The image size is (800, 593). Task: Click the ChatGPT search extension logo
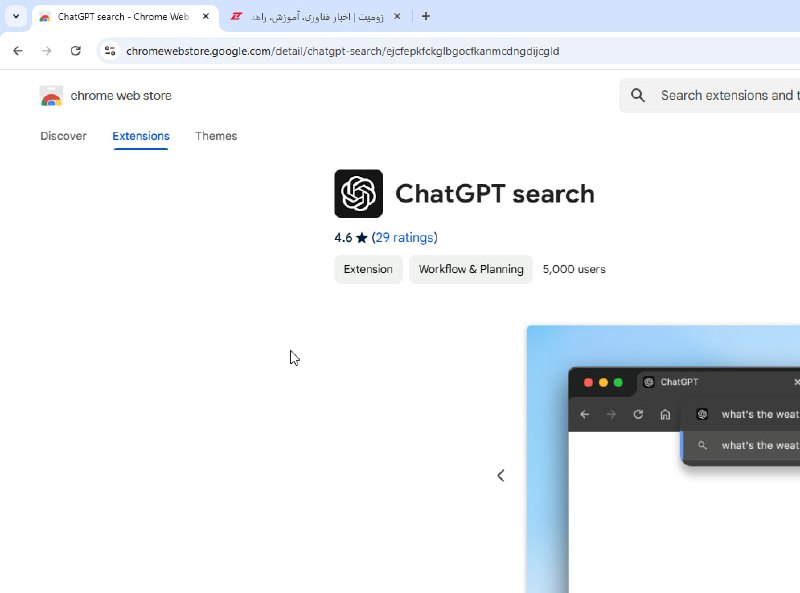click(359, 194)
